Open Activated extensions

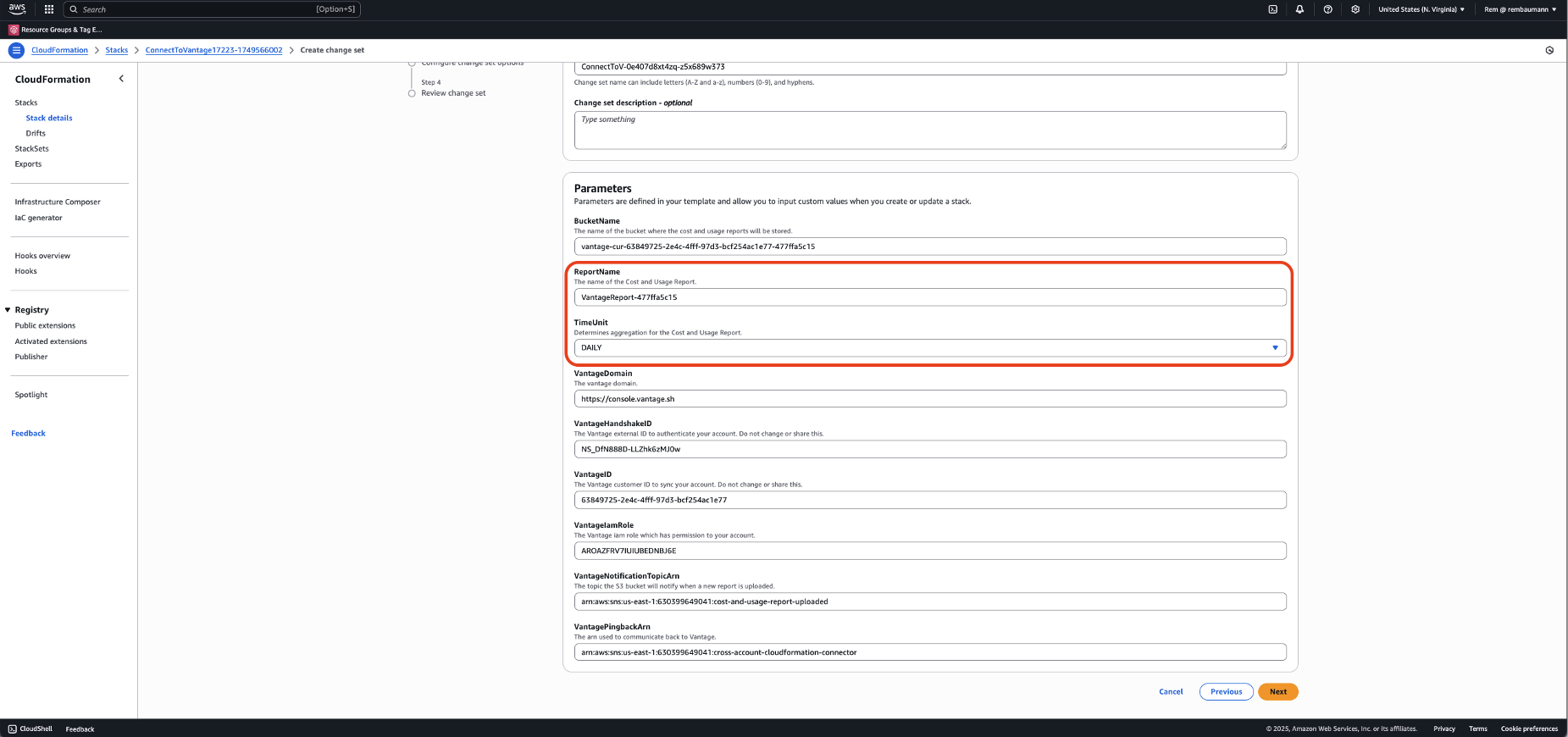click(51, 341)
